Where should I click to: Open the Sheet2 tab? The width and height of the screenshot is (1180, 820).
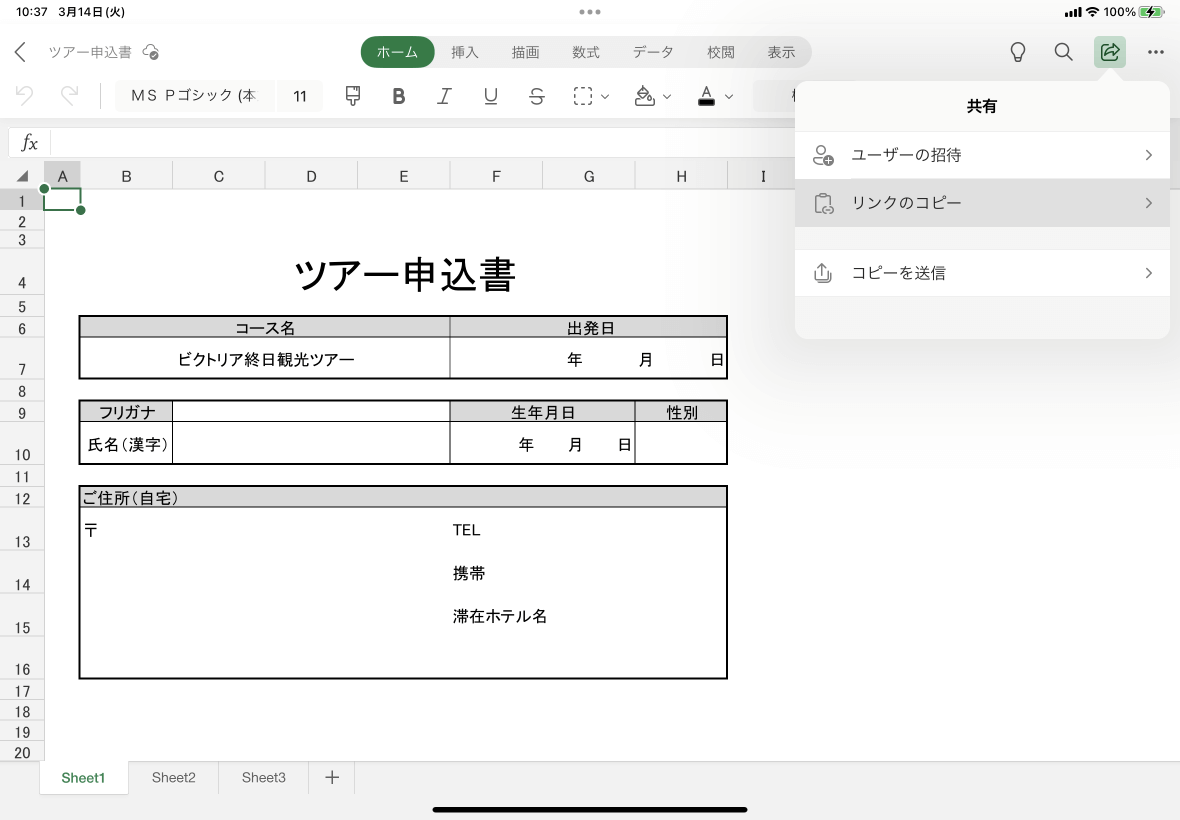coord(173,777)
